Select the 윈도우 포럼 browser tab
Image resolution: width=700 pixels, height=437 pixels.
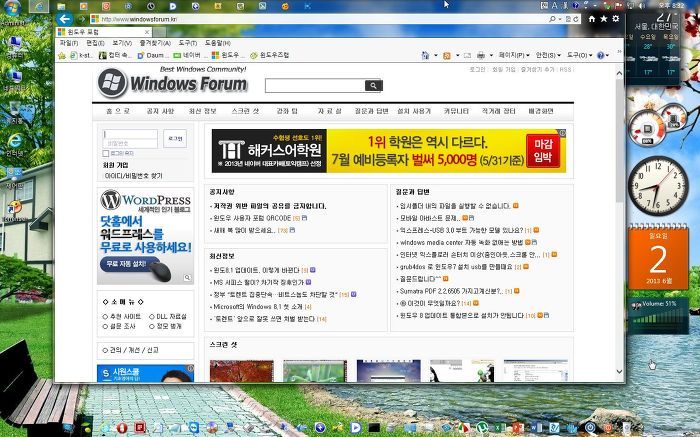point(104,32)
